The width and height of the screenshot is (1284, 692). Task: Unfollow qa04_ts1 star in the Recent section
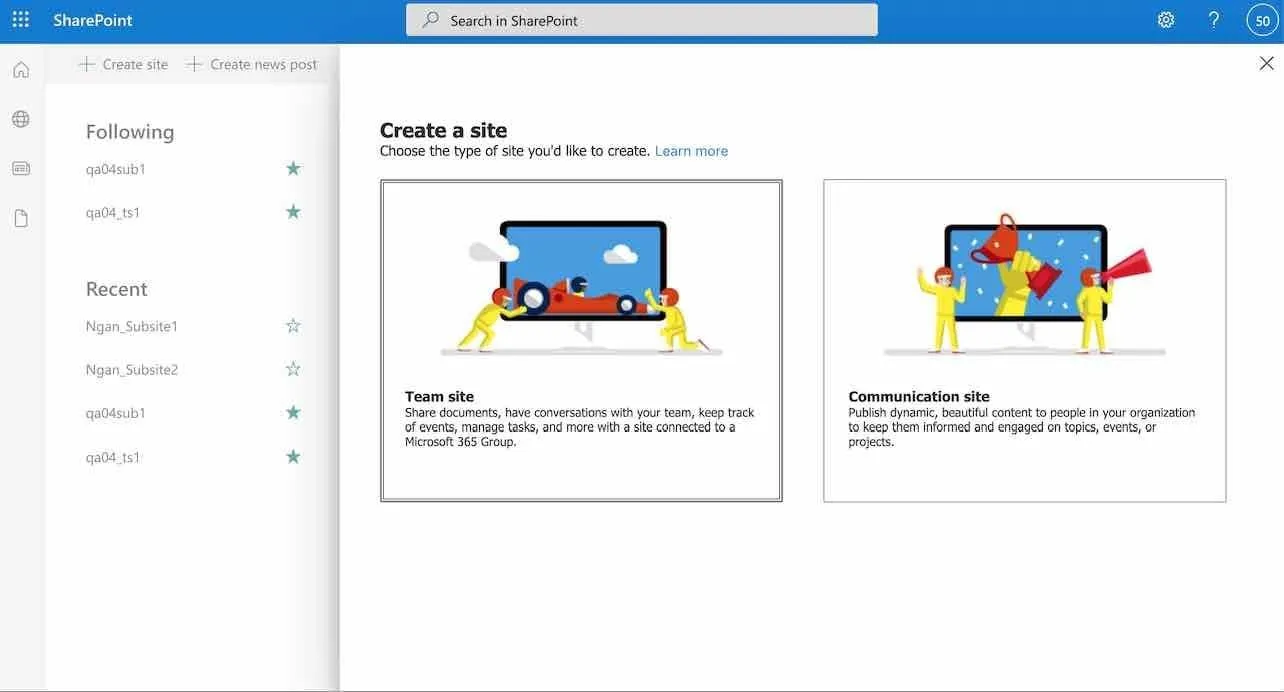[x=293, y=457]
